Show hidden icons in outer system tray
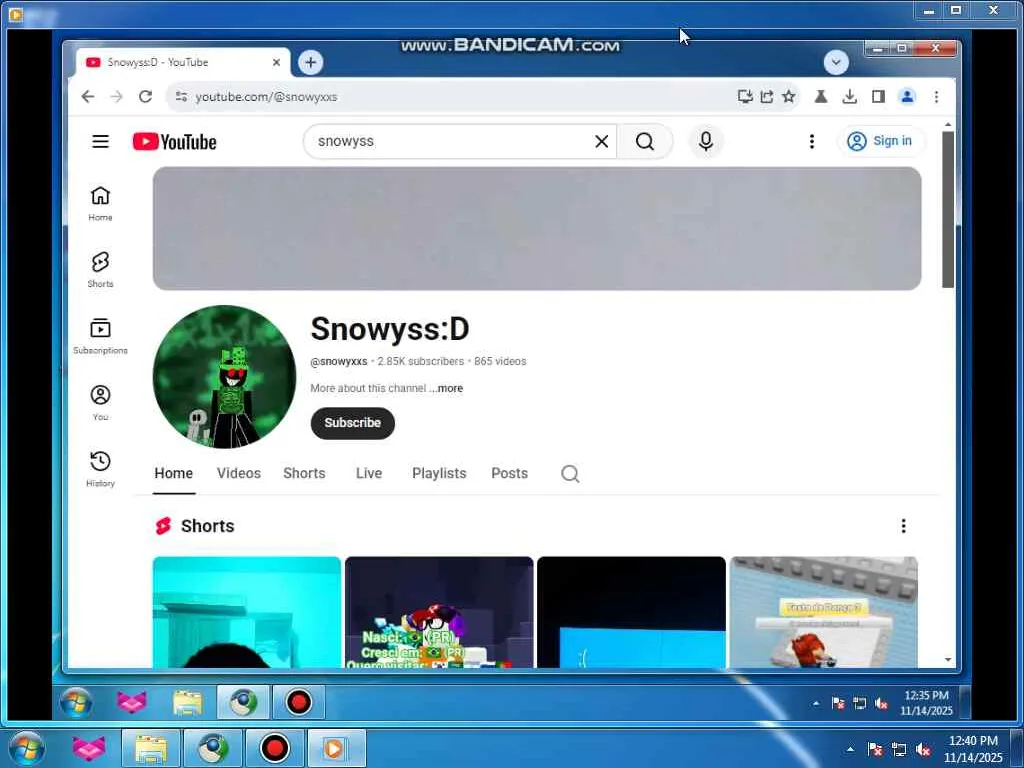Viewport: 1024px width, 768px height. coord(850,749)
